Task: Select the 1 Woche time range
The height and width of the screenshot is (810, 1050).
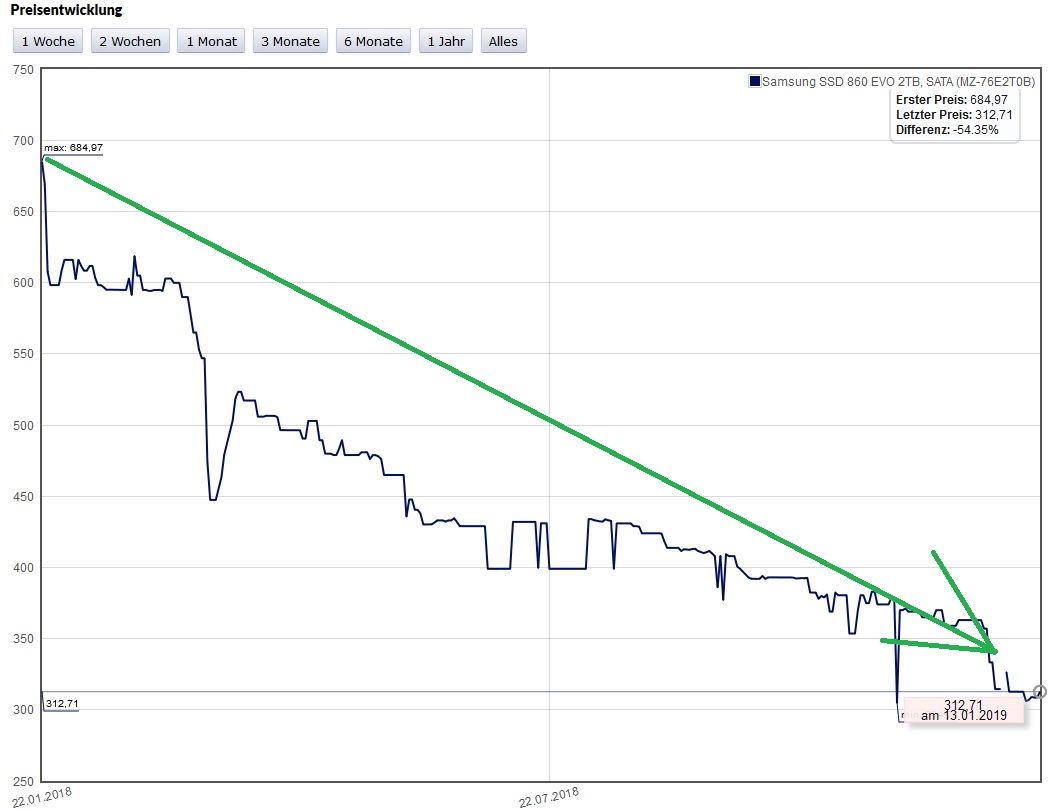Action: pyautogui.click(x=48, y=41)
